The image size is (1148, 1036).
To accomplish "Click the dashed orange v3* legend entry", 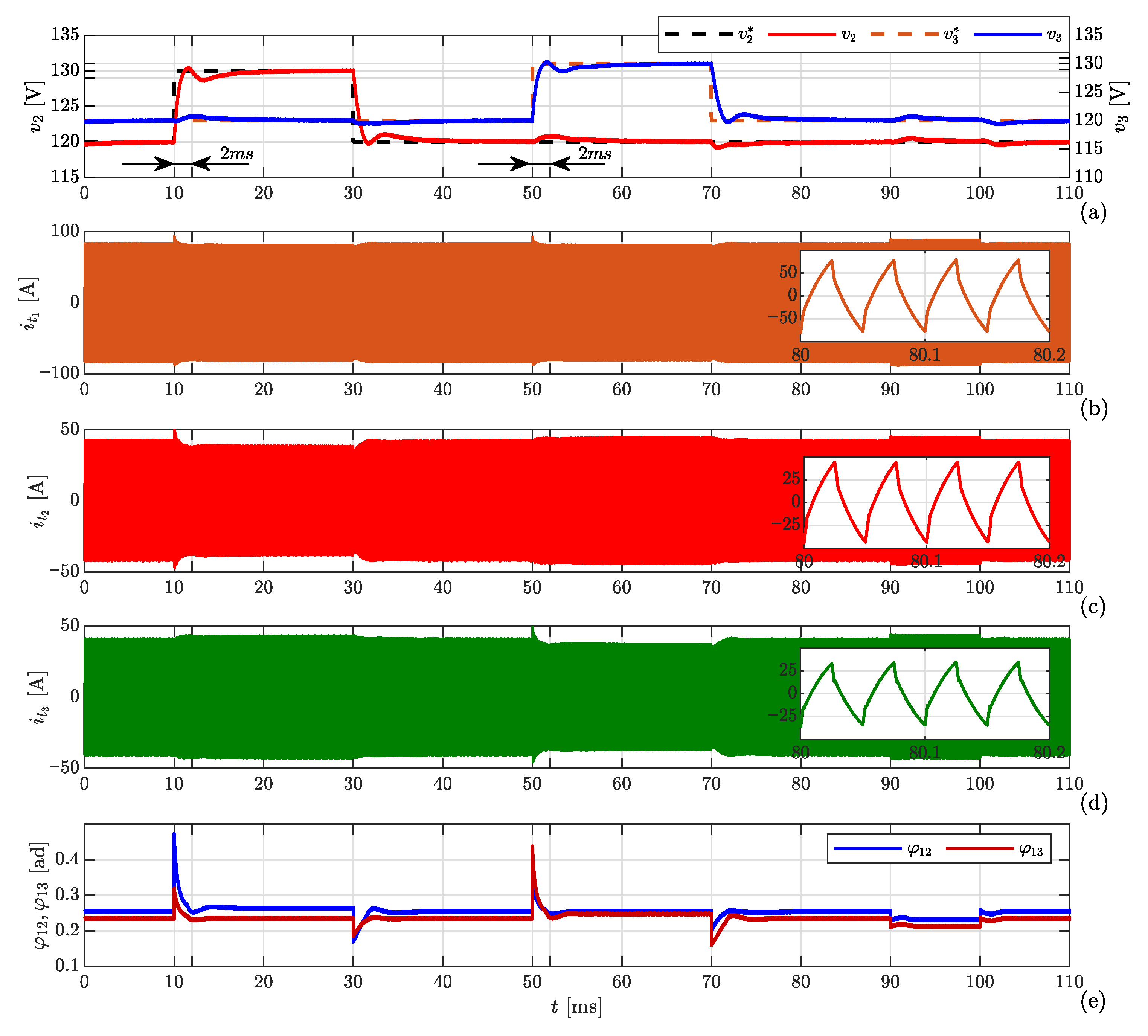I will tap(915, 35).
